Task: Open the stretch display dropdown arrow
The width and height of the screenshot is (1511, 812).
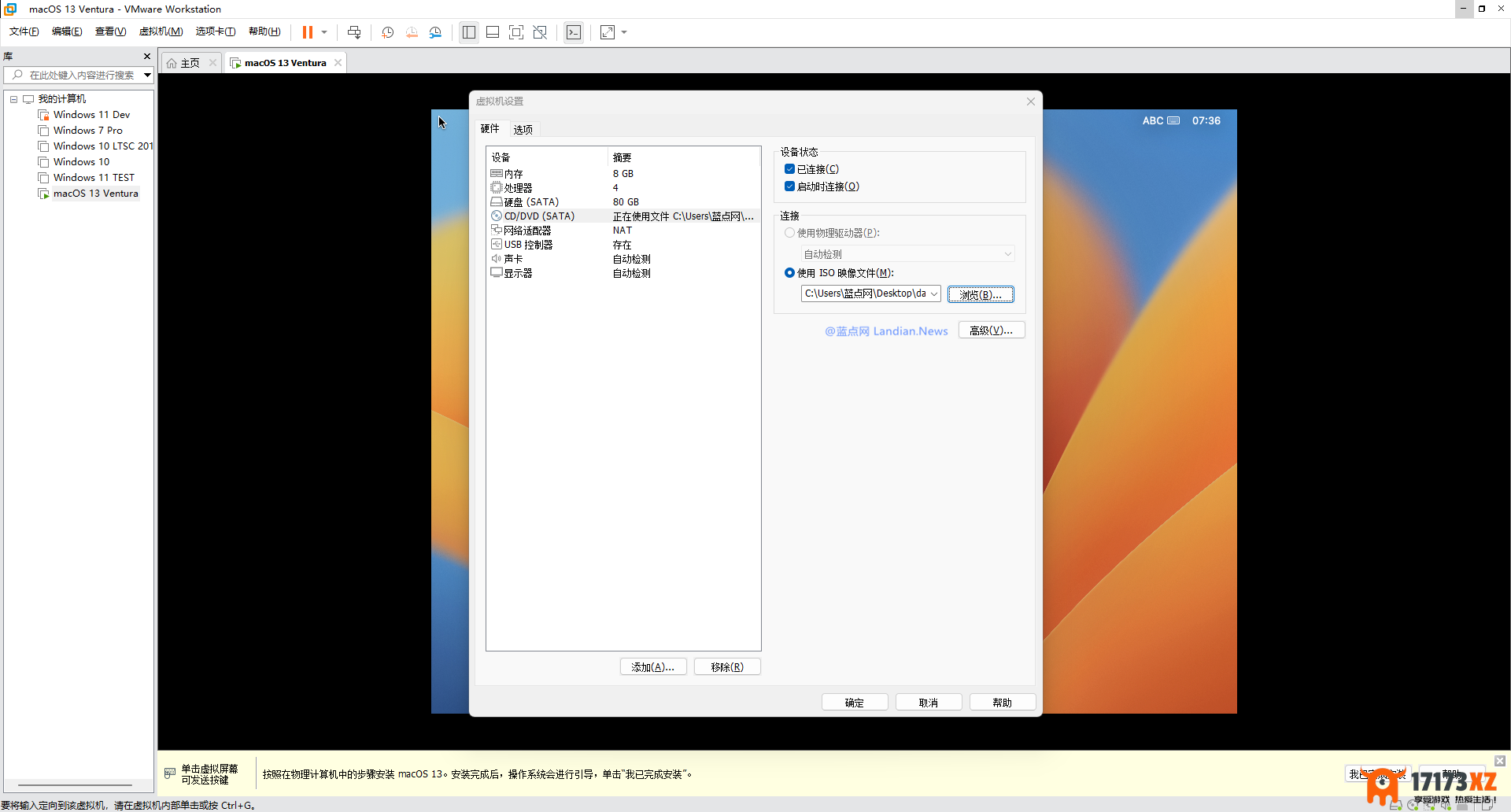Action: coord(625,32)
